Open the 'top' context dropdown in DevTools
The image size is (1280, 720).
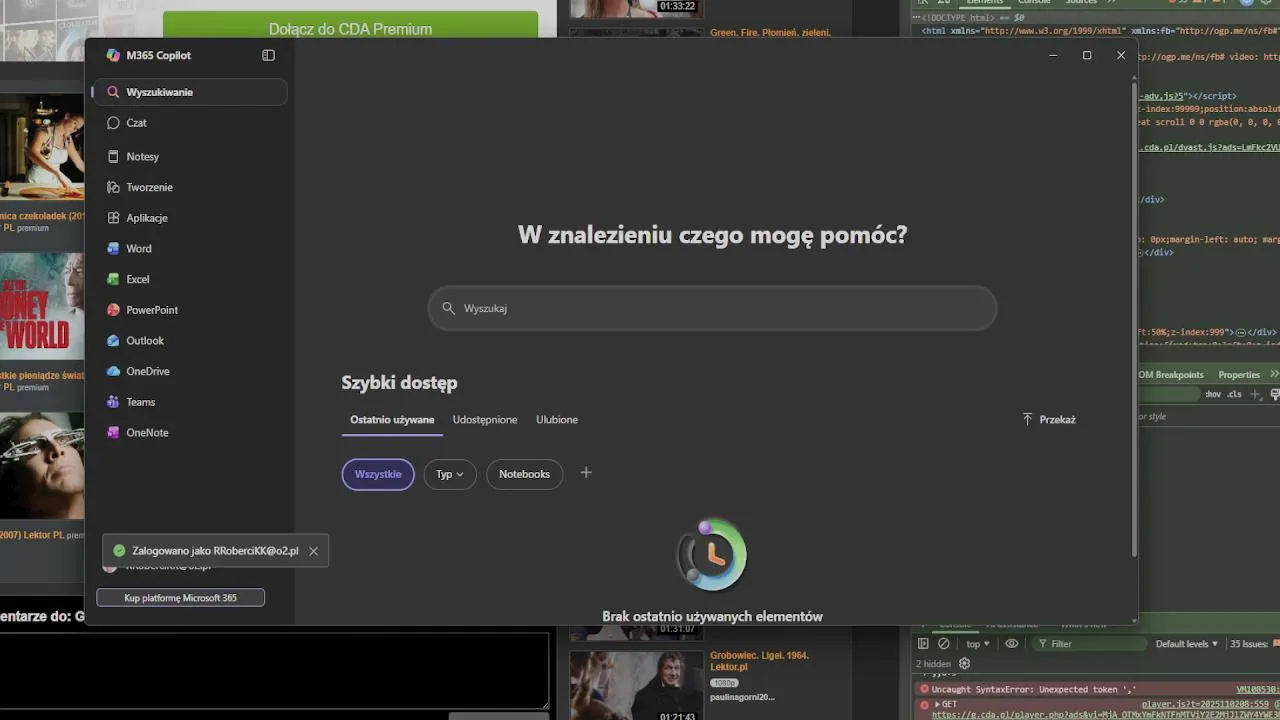click(977, 644)
